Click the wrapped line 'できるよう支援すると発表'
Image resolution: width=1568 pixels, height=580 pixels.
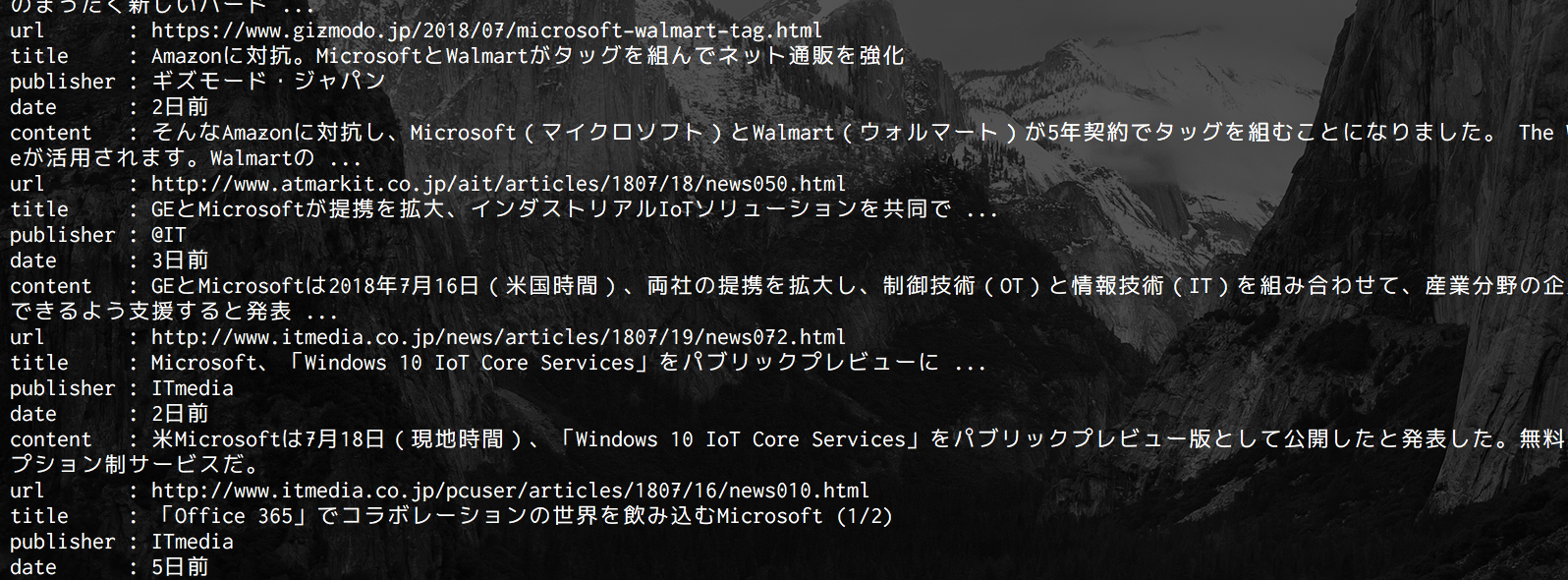(174, 312)
